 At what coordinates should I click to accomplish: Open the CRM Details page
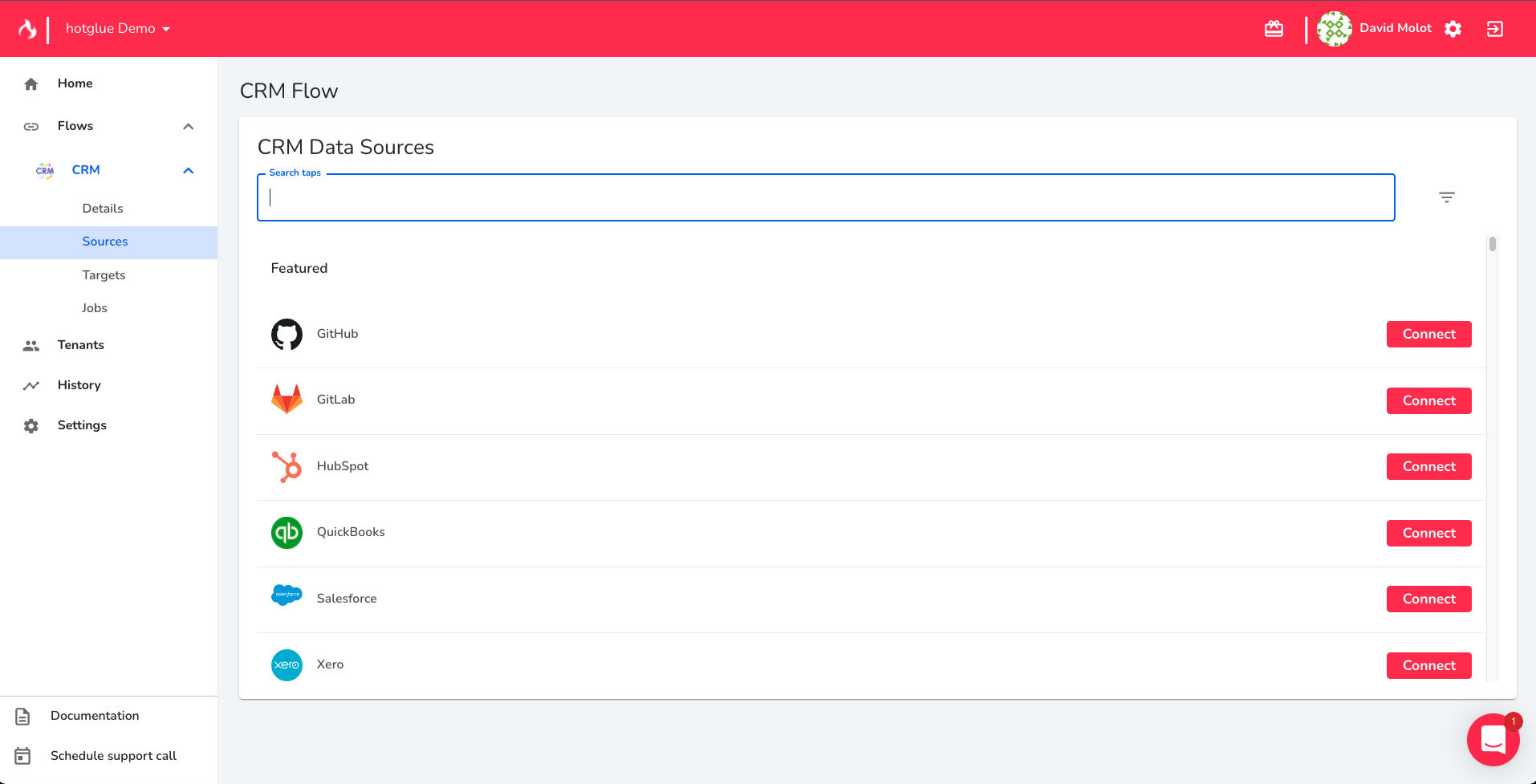[x=103, y=209]
